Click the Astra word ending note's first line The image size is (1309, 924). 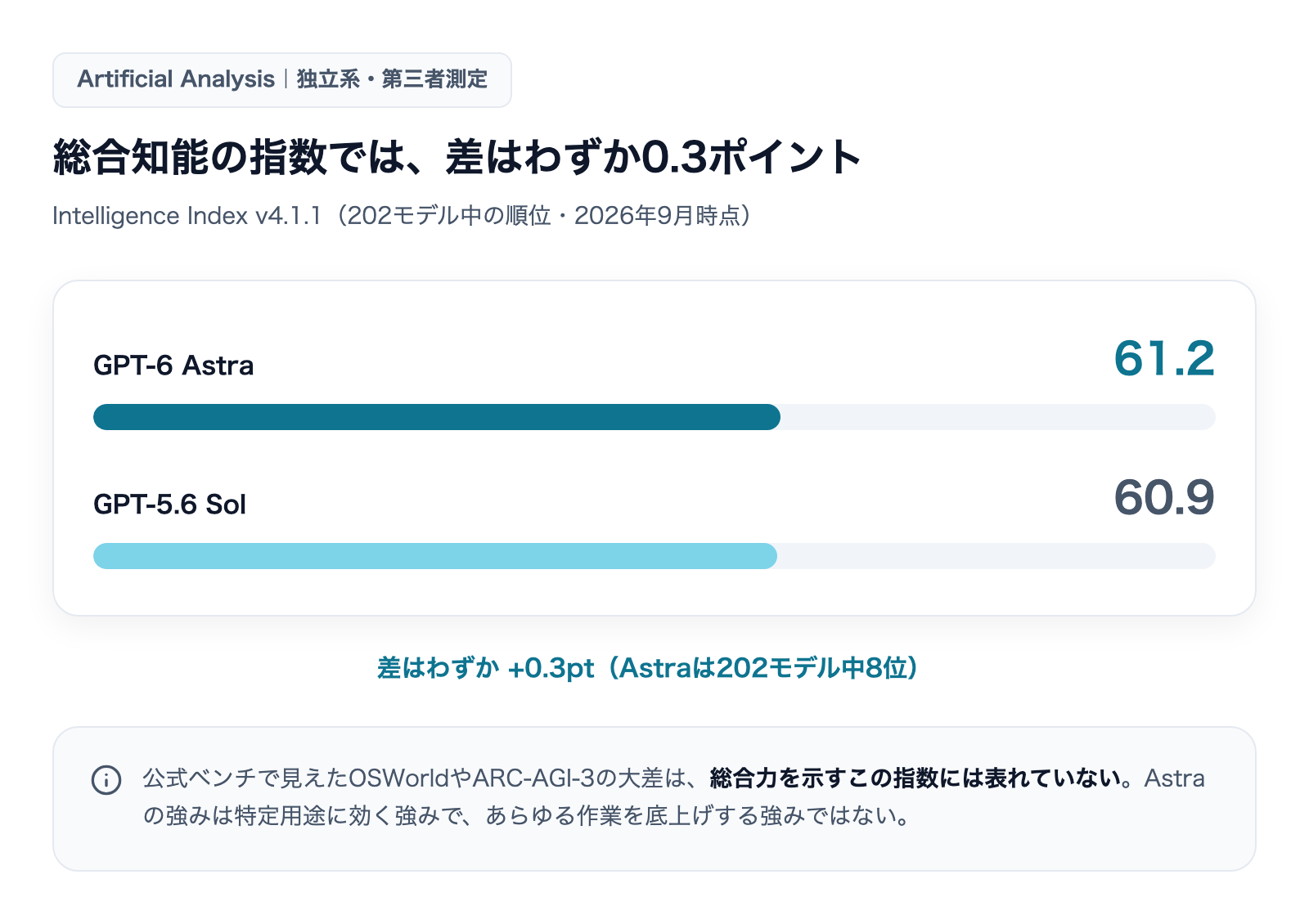click(x=1174, y=778)
